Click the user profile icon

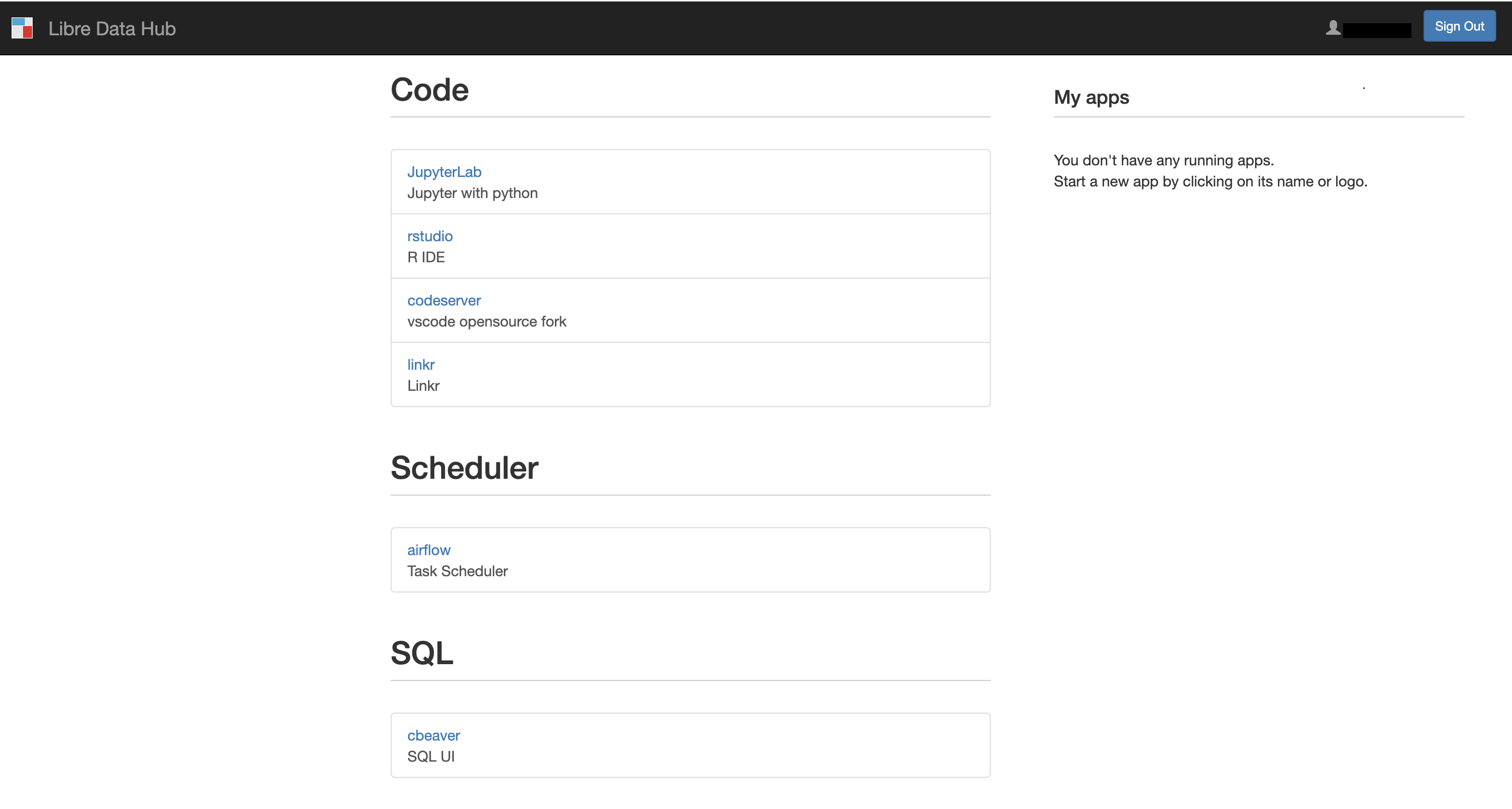pyautogui.click(x=1332, y=28)
